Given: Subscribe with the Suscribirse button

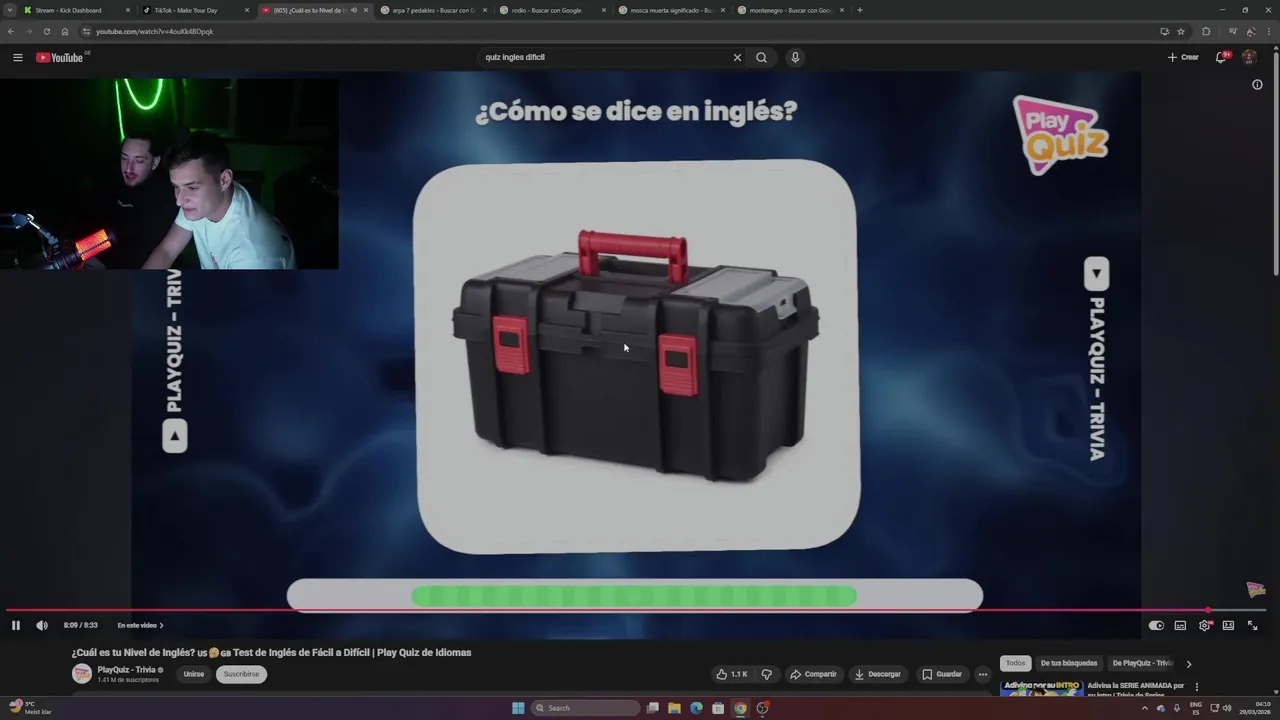Looking at the screenshot, I should (241, 674).
